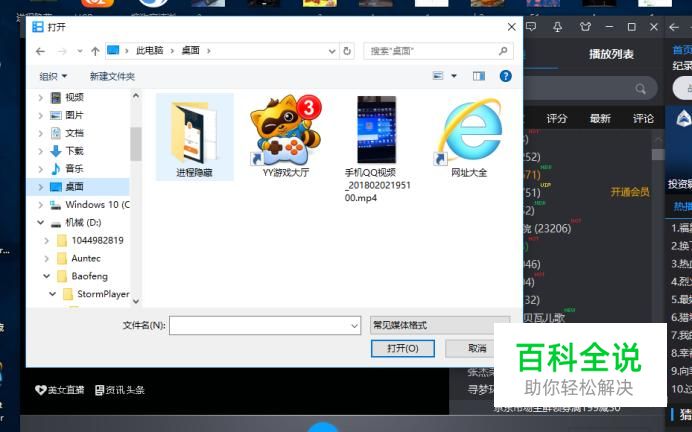692x432 pixels.
Task: Refresh the desktop folder listing
Action: coord(347,51)
